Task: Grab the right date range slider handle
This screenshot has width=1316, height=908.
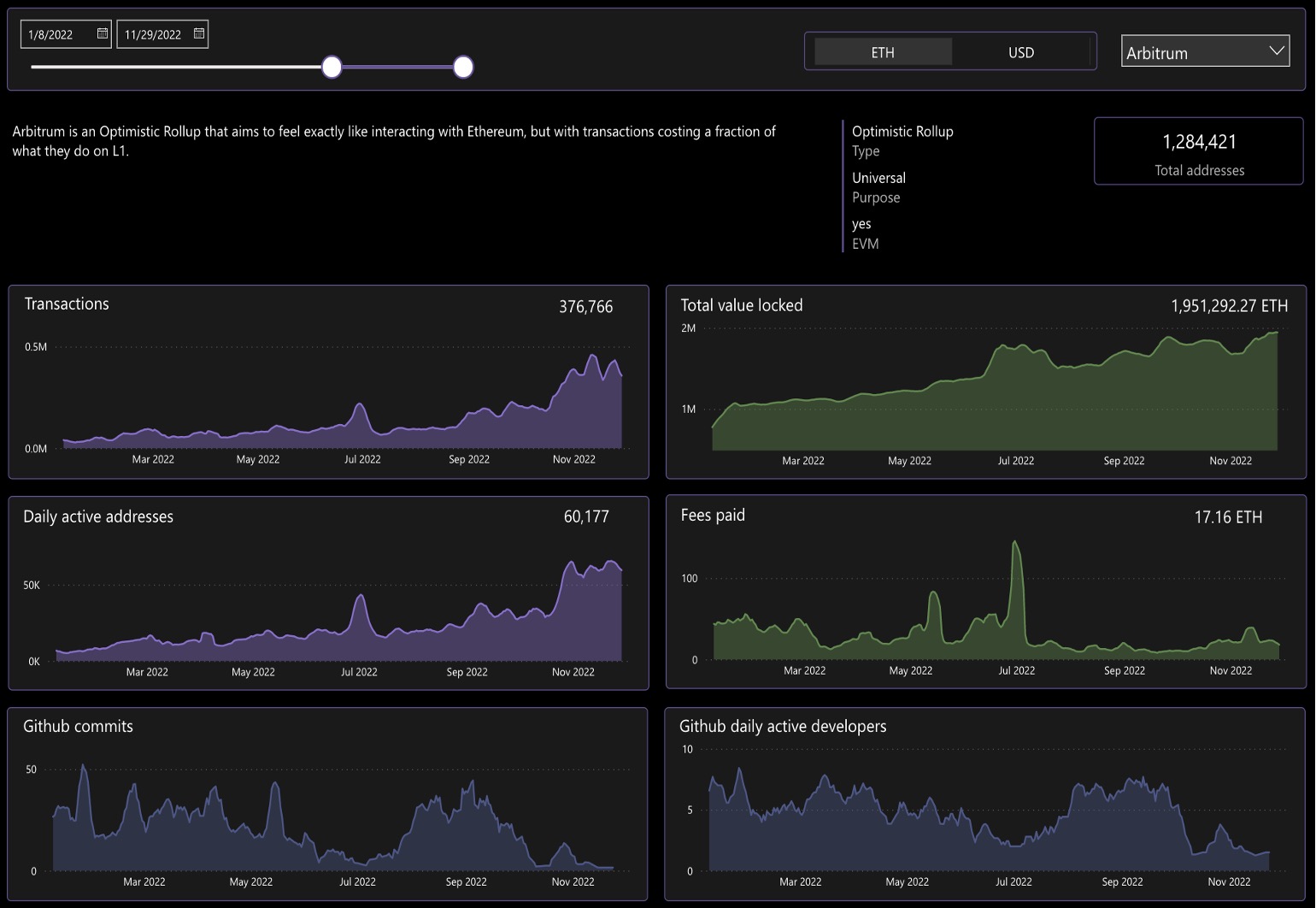Action: tap(463, 67)
